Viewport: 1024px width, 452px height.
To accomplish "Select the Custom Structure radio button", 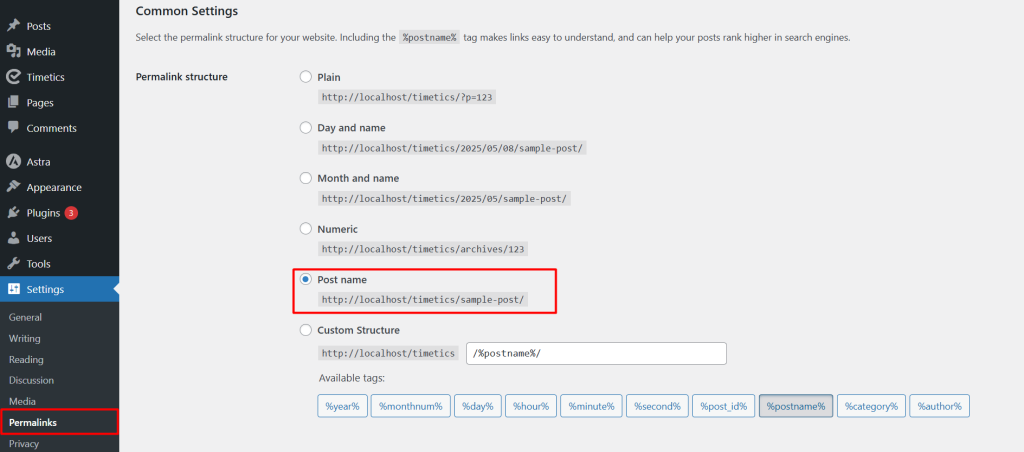I will [x=306, y=331].
